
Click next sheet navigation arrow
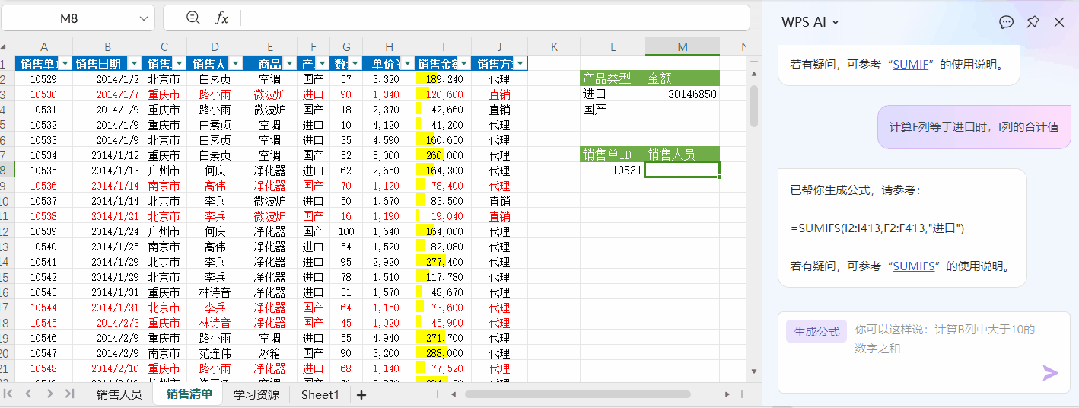(50, 394)
